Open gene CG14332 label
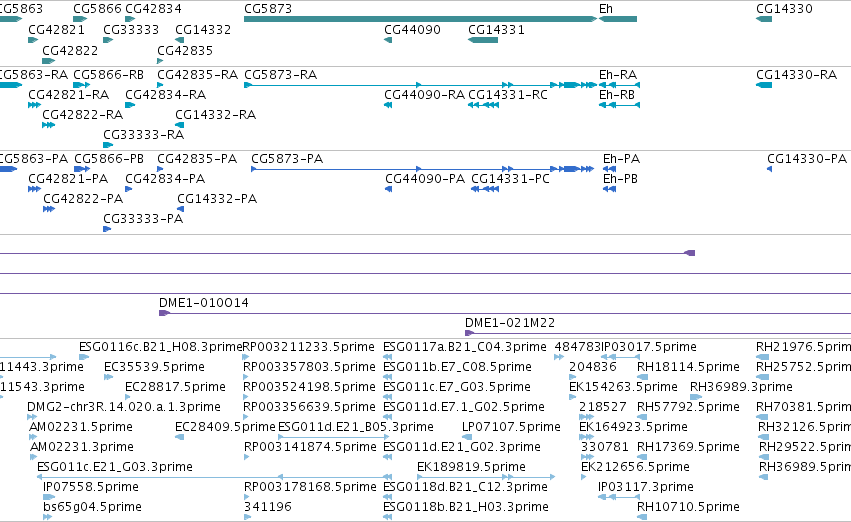Viewport: 851px width, 522px height. (x=203, y=30)
